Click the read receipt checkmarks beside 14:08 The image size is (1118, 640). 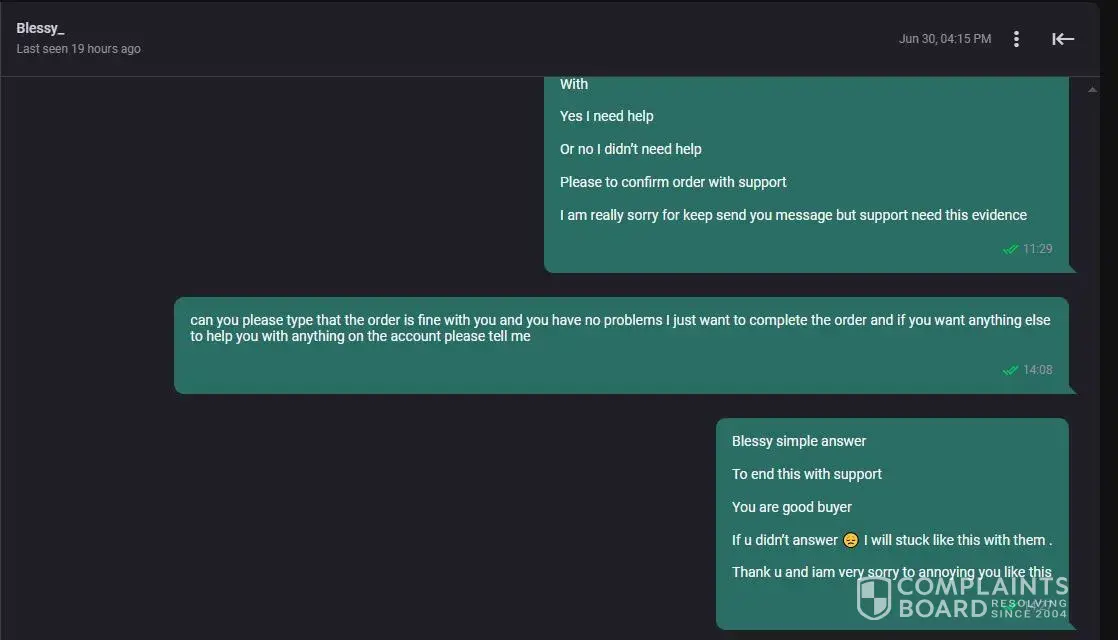[x=1010, y=370]
